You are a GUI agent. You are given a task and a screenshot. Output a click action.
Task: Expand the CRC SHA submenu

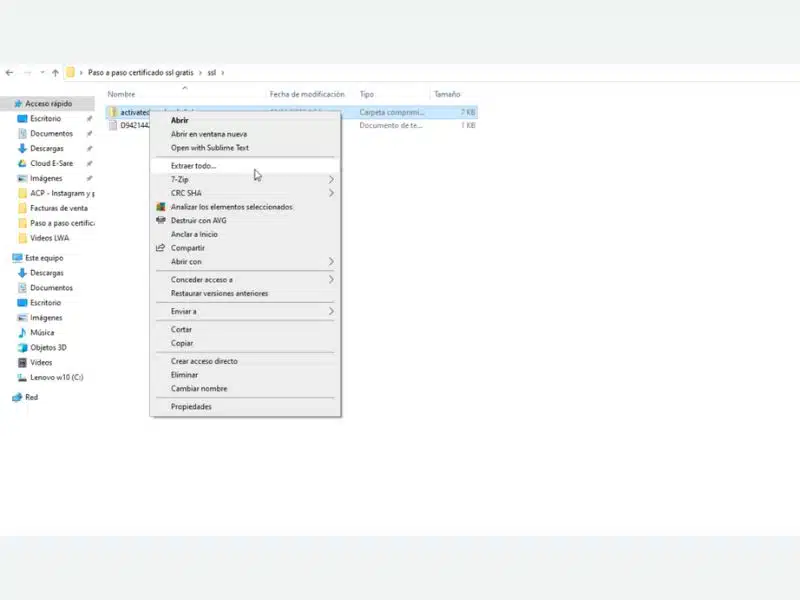(x=185, y=193)
